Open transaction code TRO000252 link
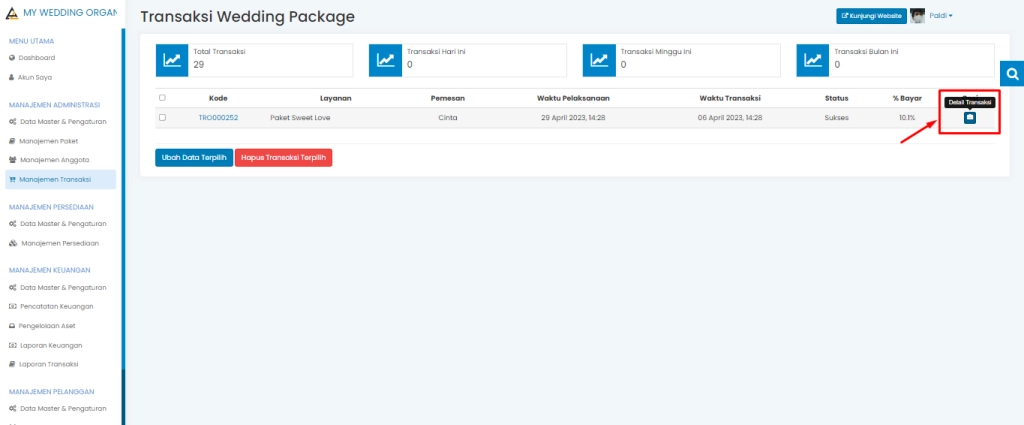 click(x=218, y=118)
